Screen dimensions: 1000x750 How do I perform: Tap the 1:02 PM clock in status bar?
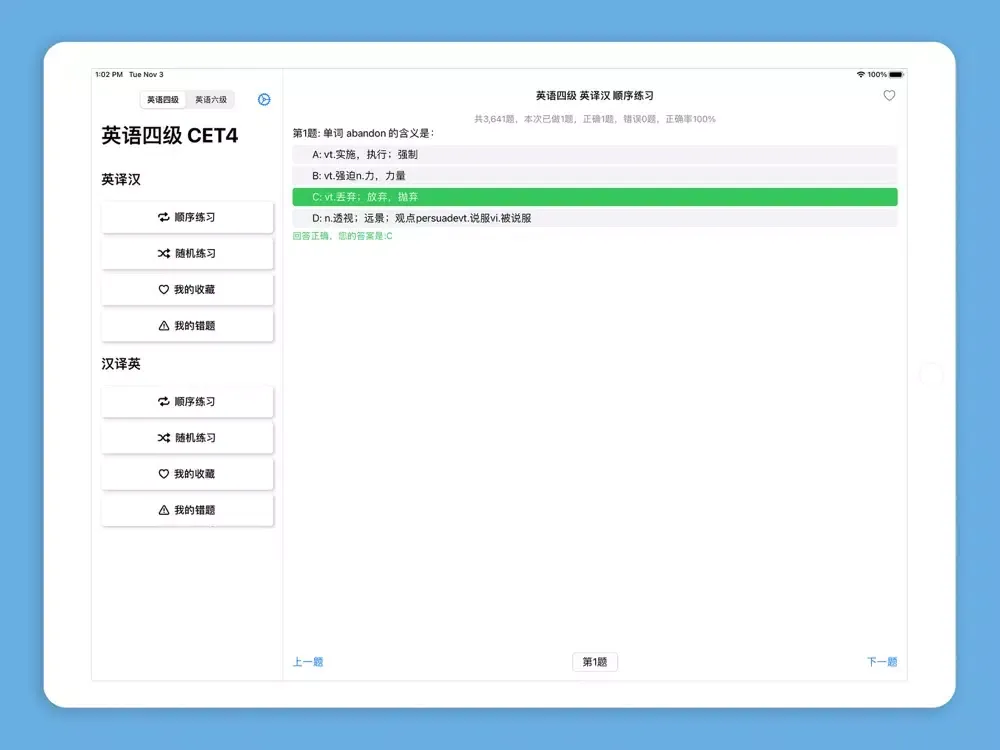[x=109, y=75]
